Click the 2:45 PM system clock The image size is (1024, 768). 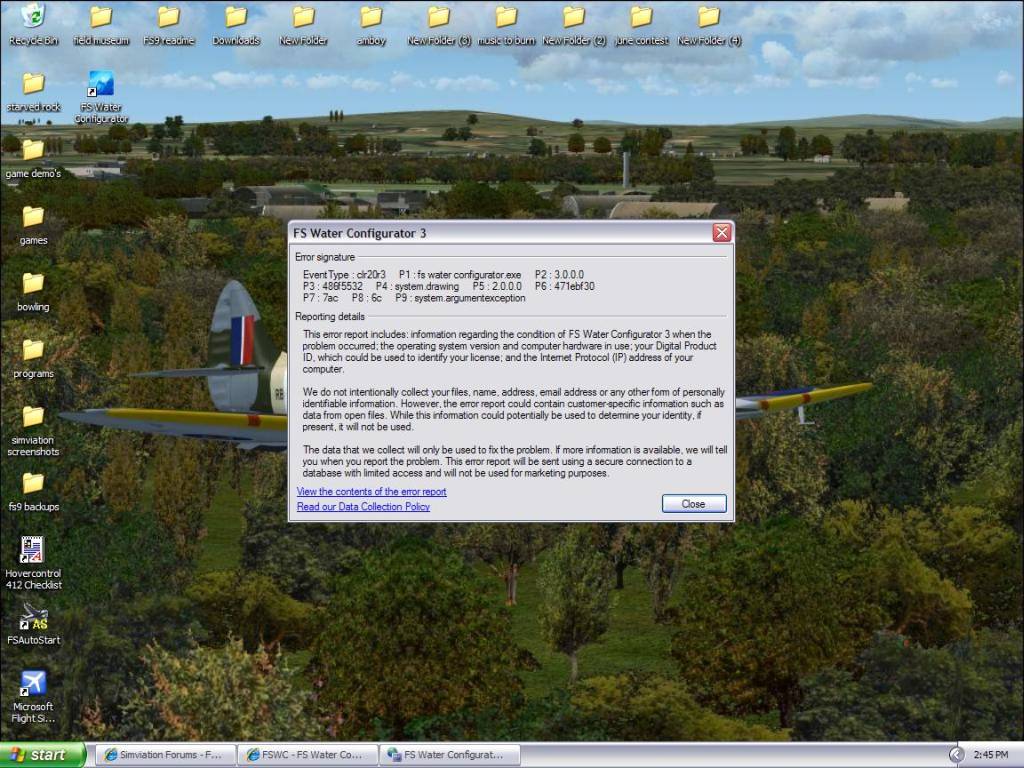[x=991, y=755]
